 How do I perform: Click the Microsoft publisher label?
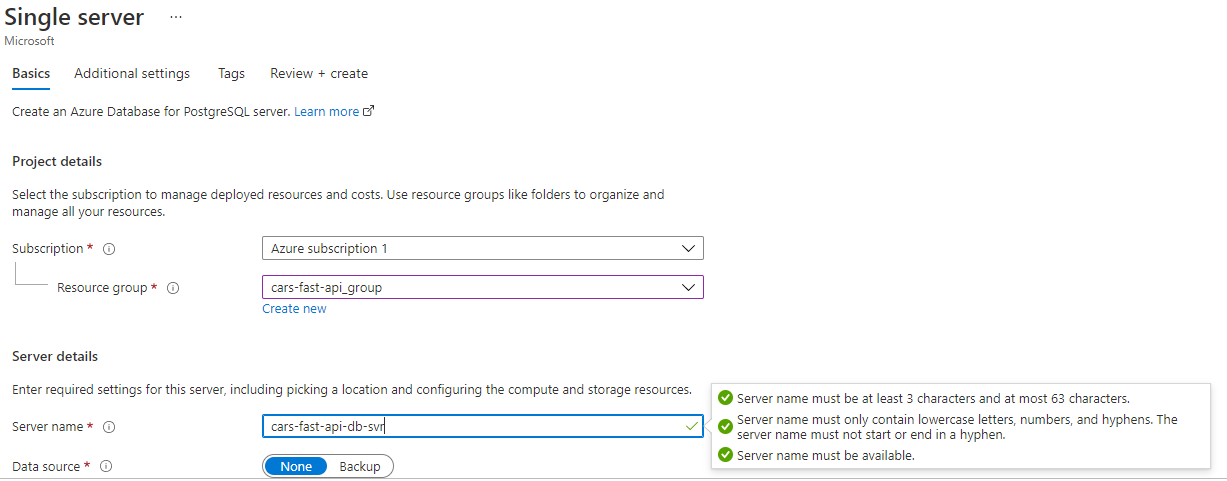[x=29, y=41]
